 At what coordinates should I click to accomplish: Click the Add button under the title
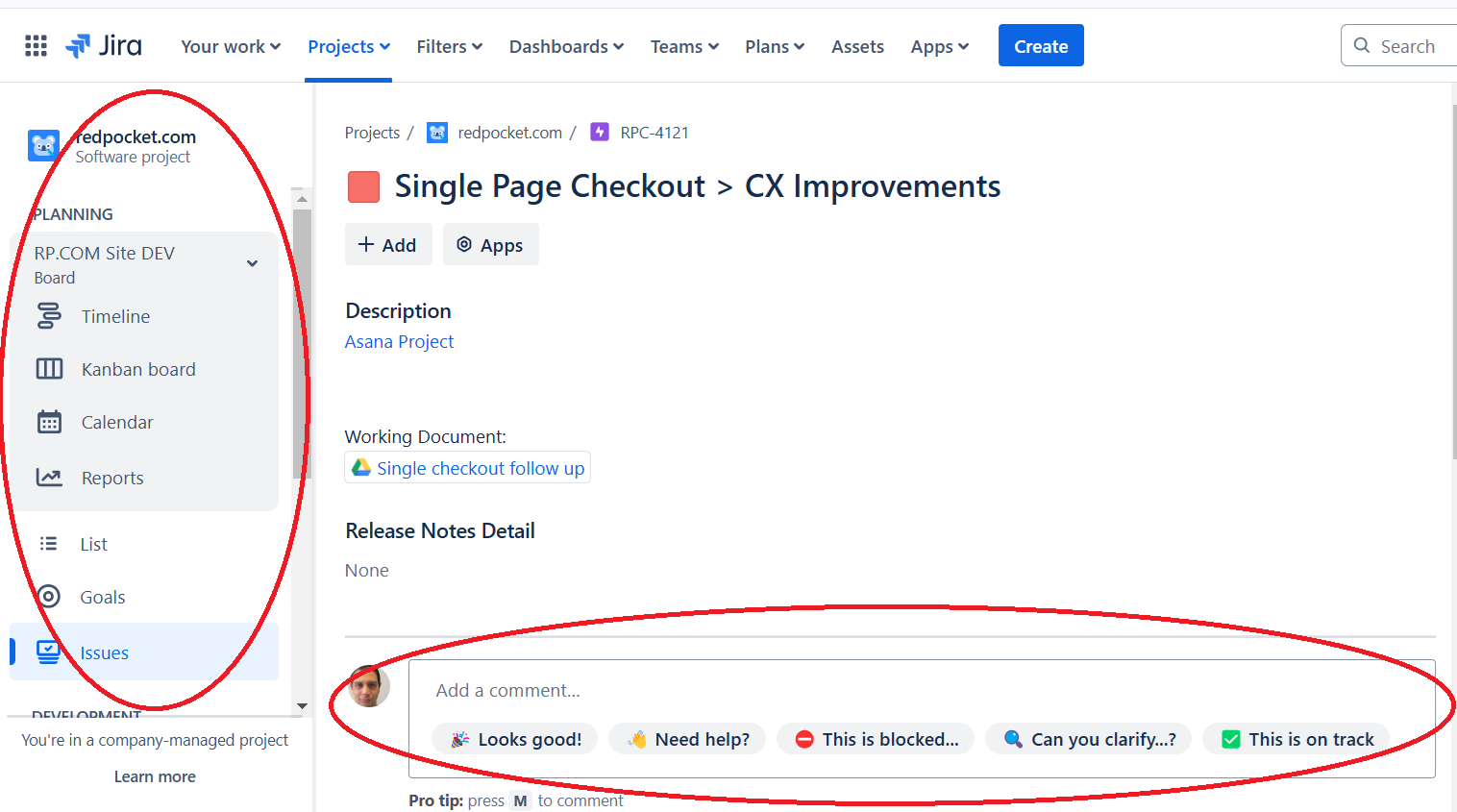click(x=388, y=245)
